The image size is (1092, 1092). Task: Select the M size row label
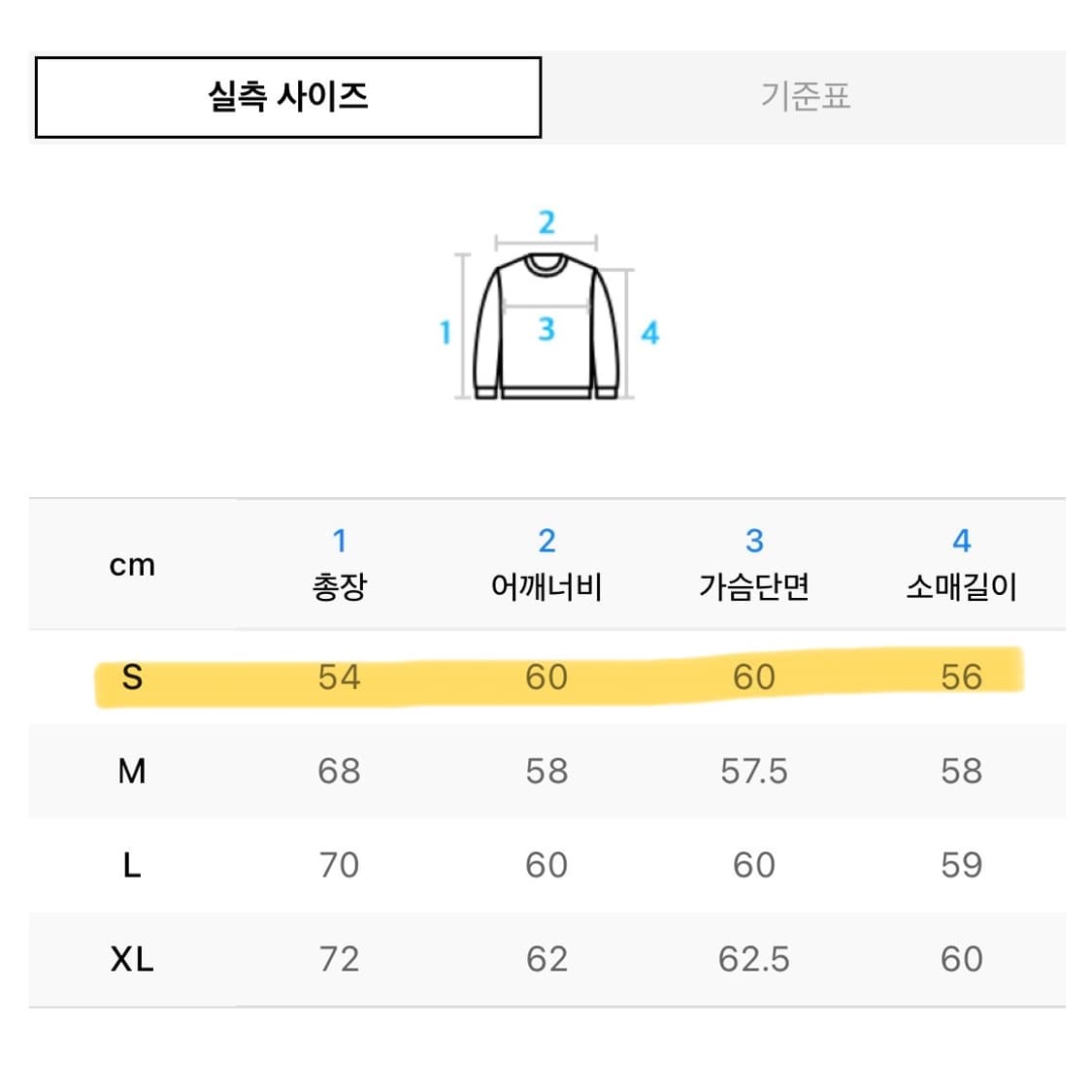click(132, 771)
